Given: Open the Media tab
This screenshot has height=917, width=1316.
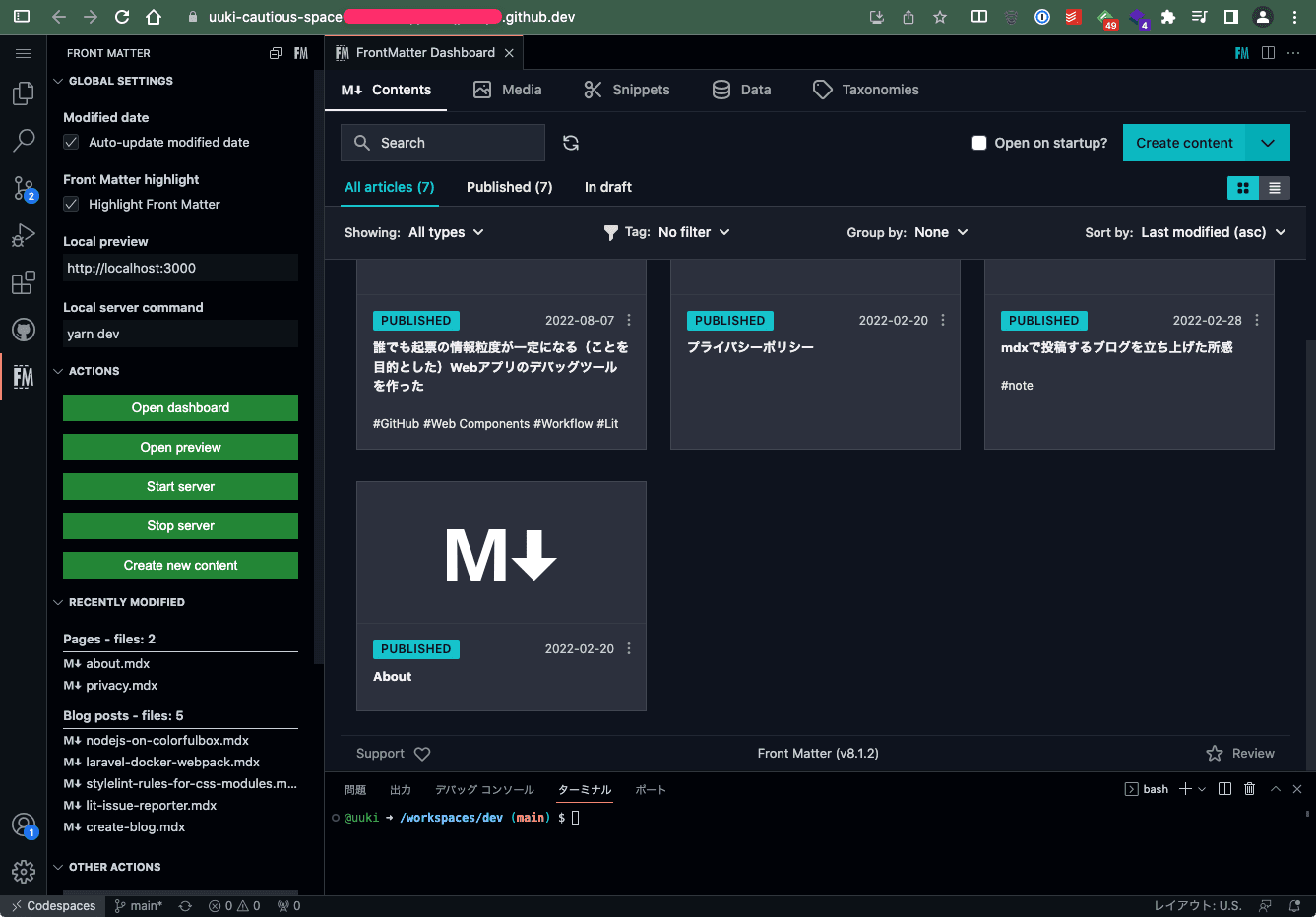Looking at the screenshot, I should [x=508, y=90].
